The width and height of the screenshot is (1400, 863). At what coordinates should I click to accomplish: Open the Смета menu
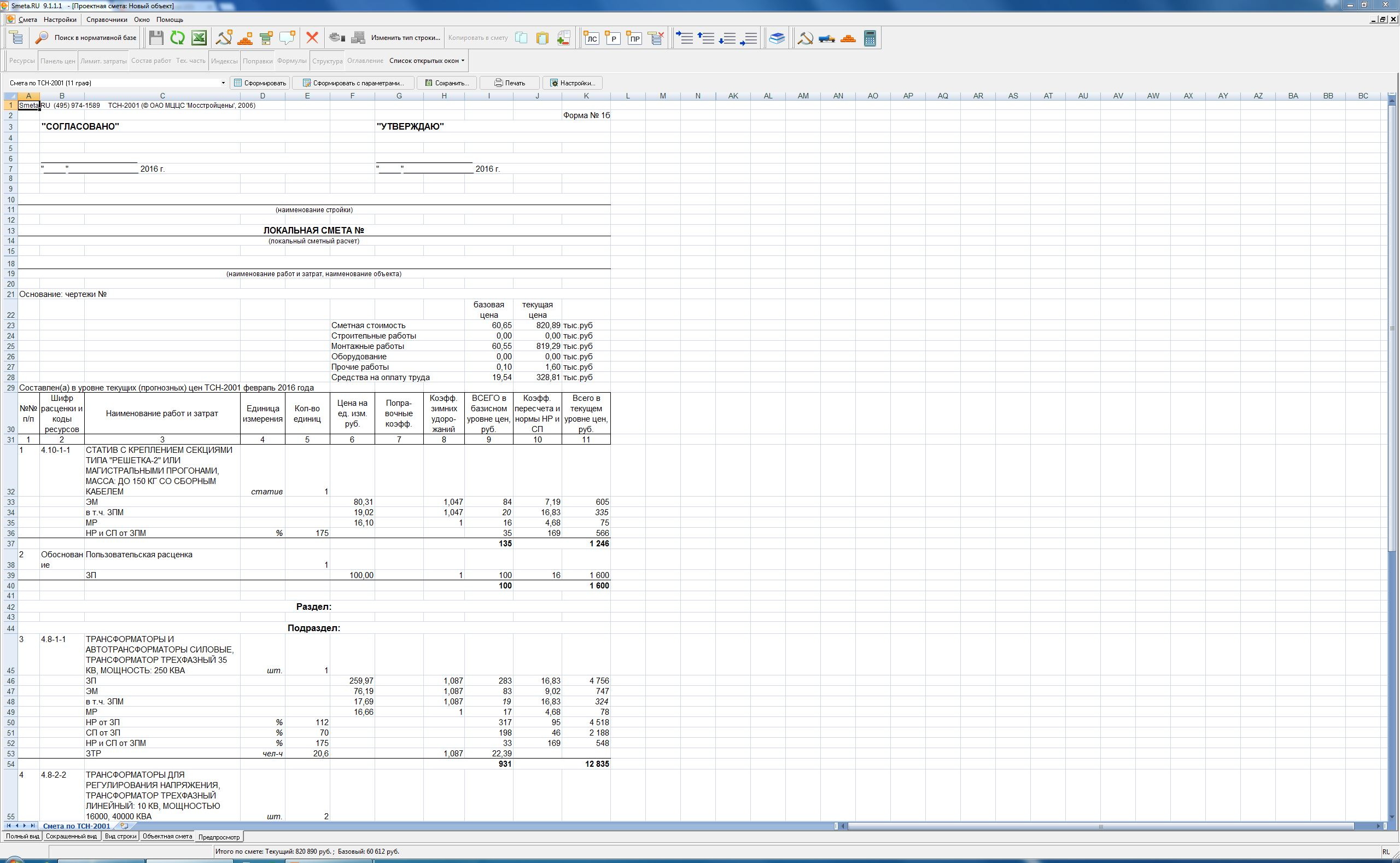[27, 19]
